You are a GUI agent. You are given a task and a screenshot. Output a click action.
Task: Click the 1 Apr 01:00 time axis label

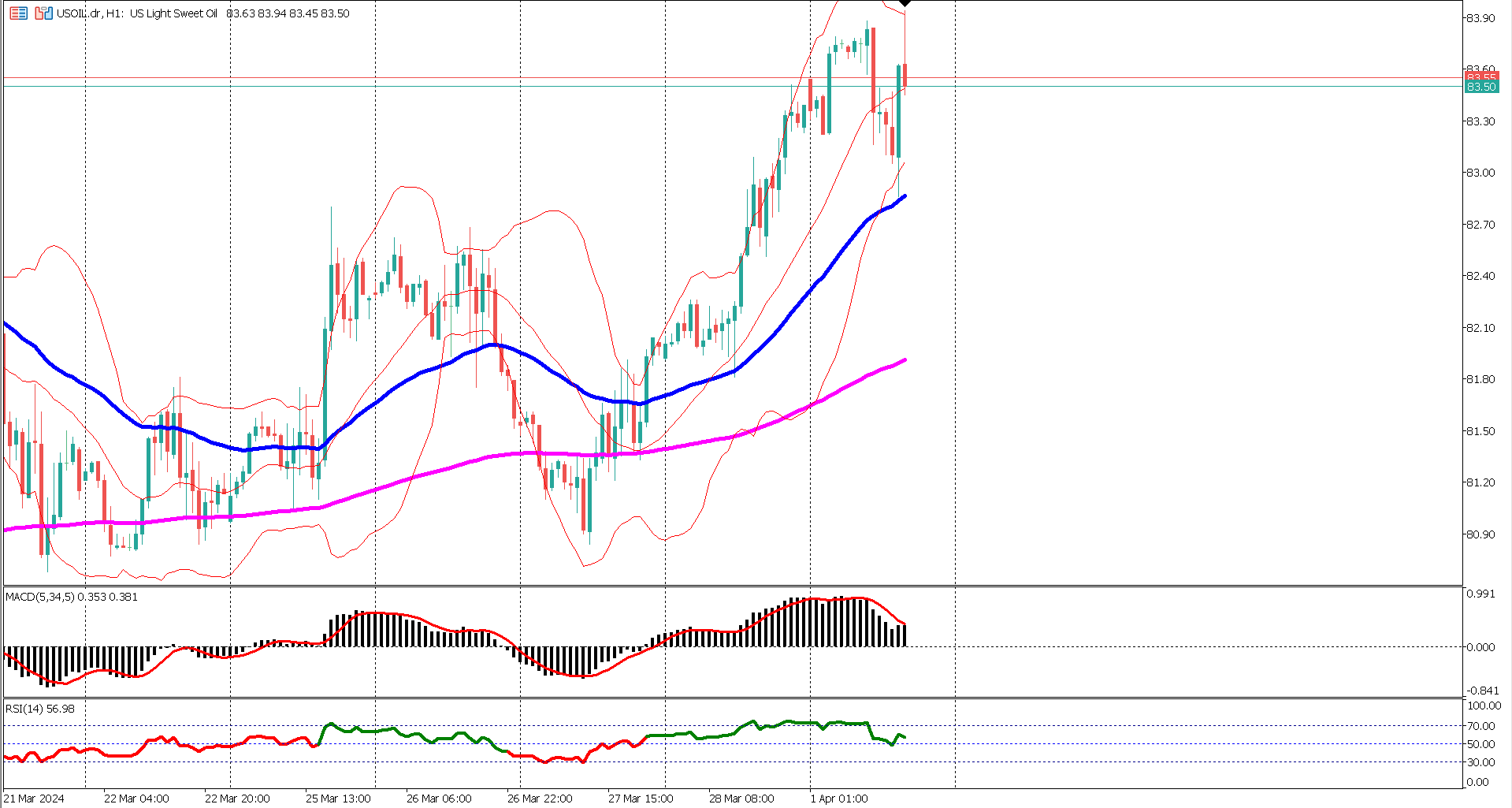click(840, 798)
